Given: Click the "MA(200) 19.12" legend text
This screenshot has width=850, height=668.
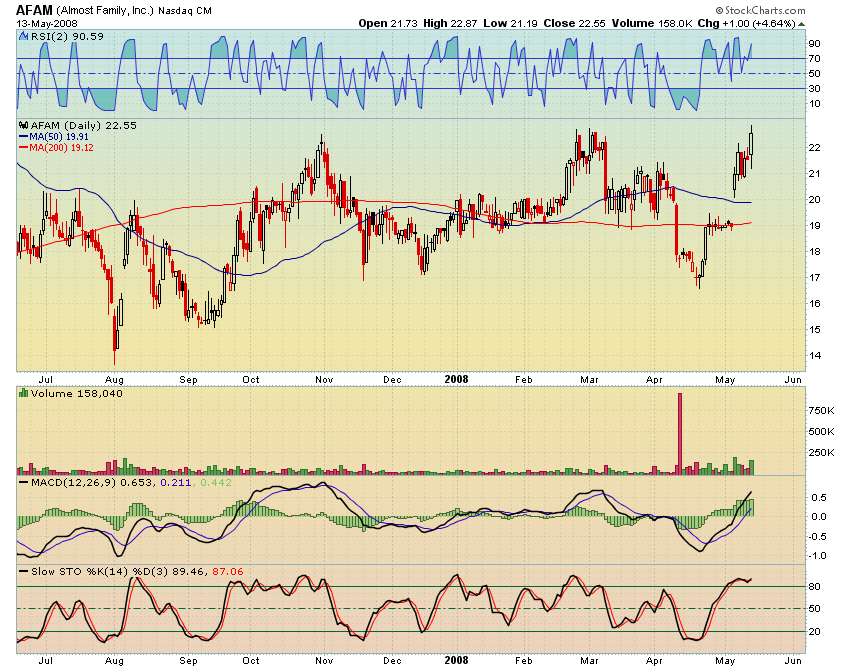Looking at the screenshot, I should 61,147.
